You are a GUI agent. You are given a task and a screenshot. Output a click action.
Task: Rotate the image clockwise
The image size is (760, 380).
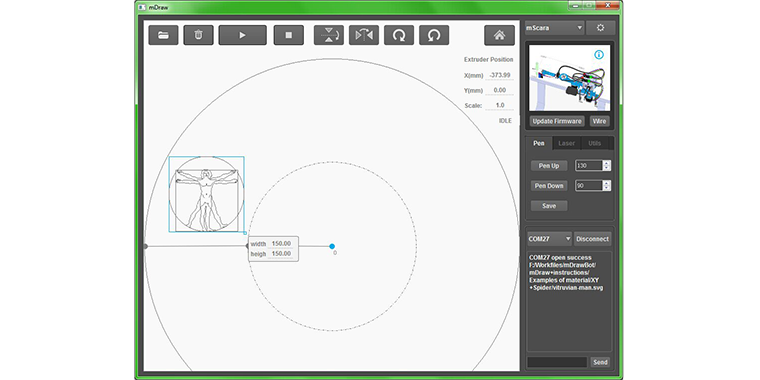399,35
